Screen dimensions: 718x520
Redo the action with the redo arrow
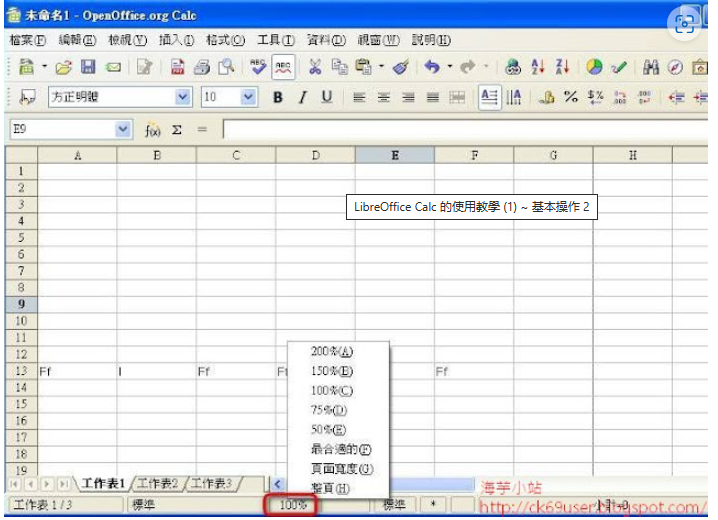pyautogui.click(x=468, y=67)
